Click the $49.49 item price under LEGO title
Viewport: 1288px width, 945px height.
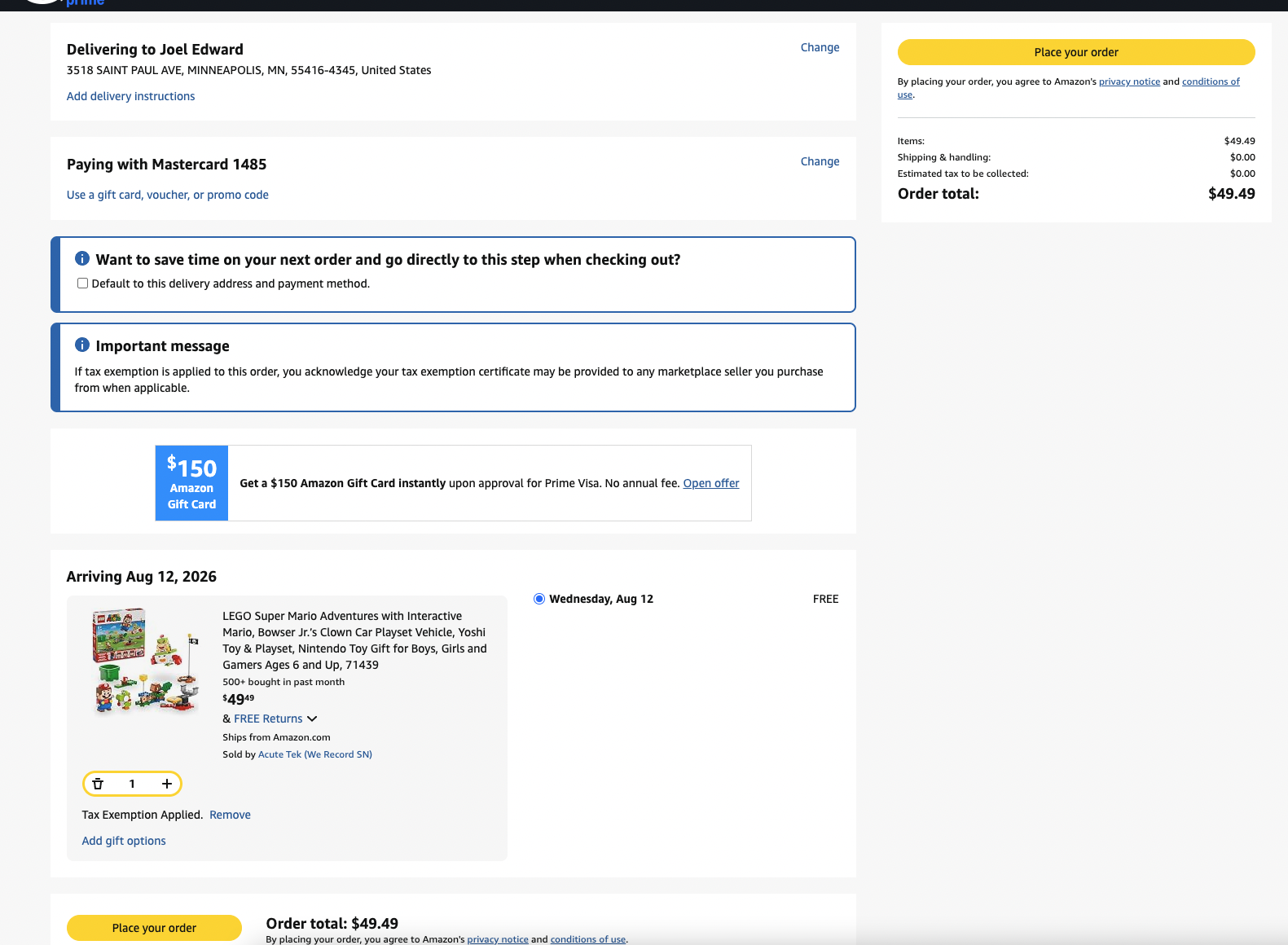(x=239, y=699)
